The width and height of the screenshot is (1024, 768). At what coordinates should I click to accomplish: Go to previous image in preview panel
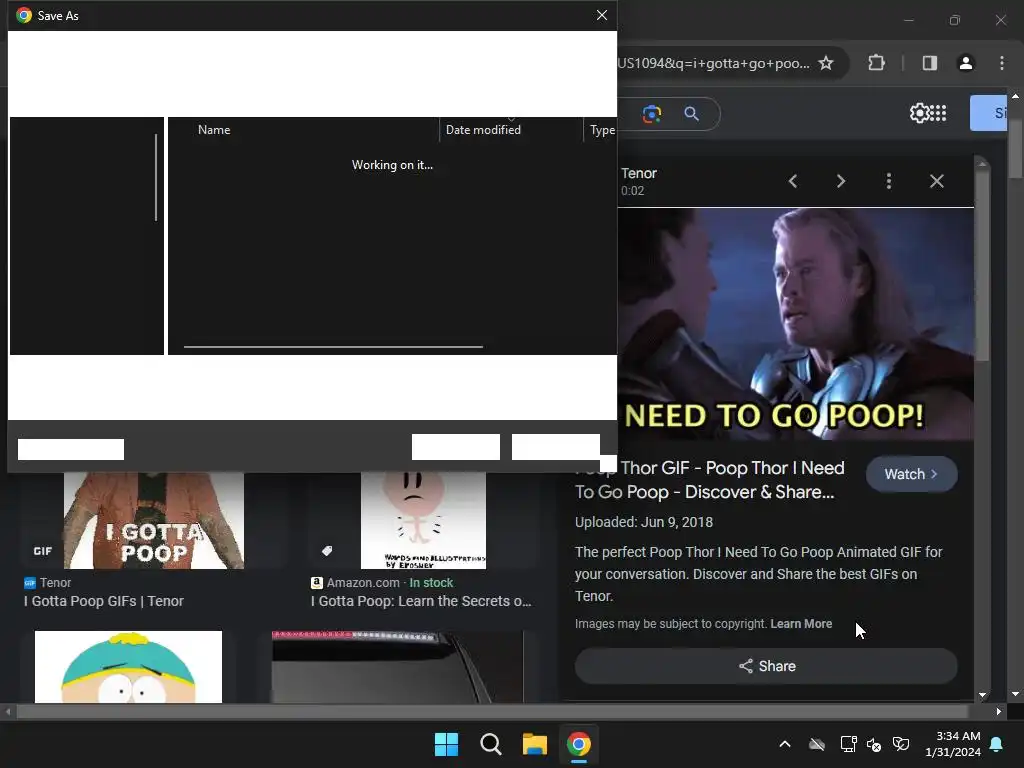[793, 181]
